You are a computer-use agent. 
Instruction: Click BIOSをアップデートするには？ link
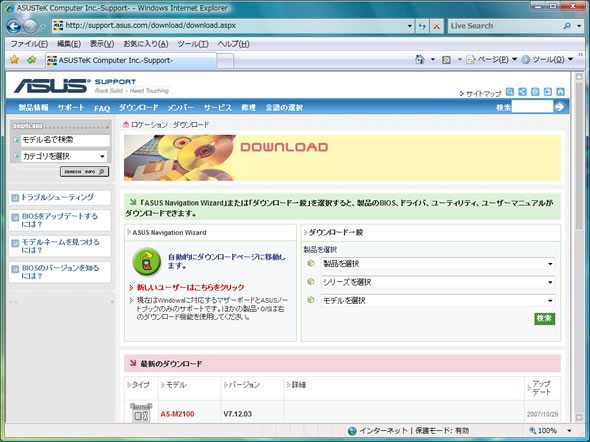click(x=59, y=220)
